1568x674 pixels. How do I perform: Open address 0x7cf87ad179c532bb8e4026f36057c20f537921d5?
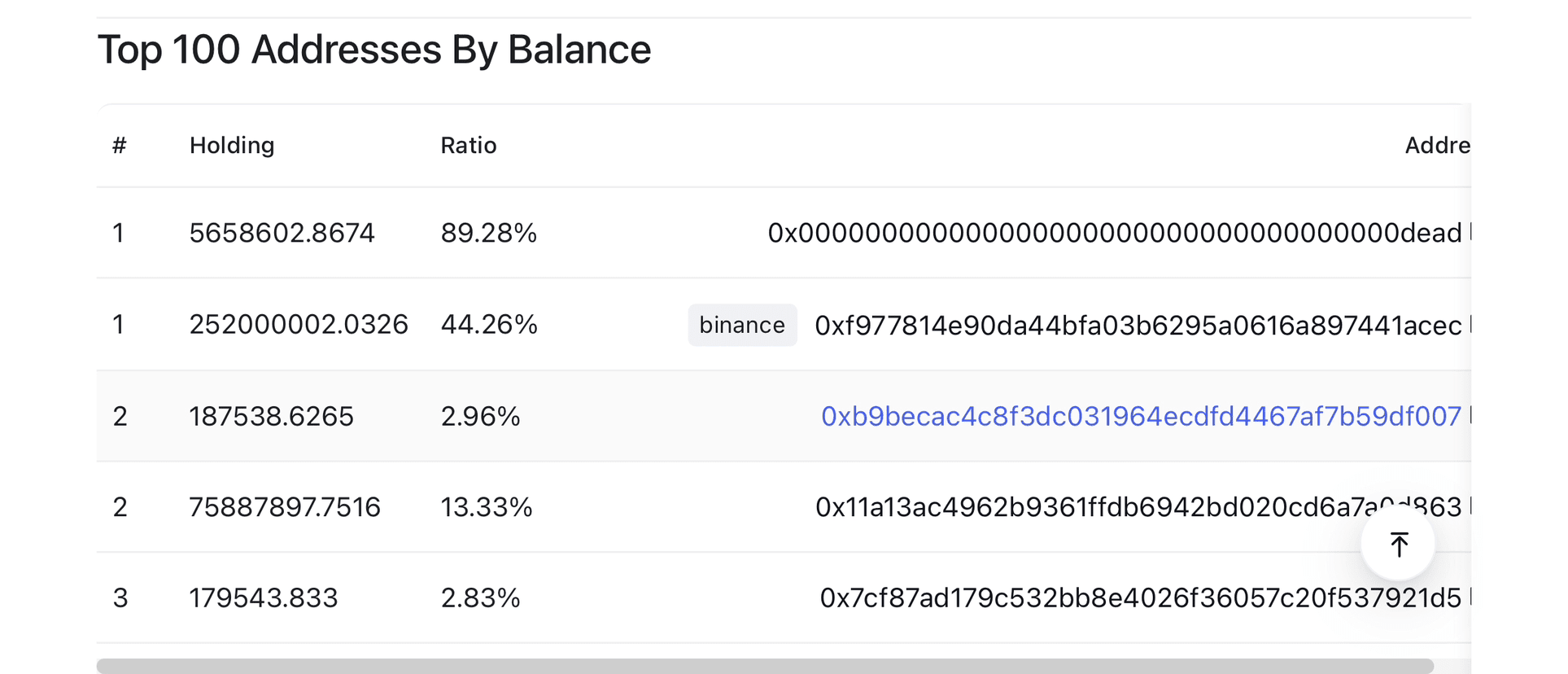pos(1141,598)
